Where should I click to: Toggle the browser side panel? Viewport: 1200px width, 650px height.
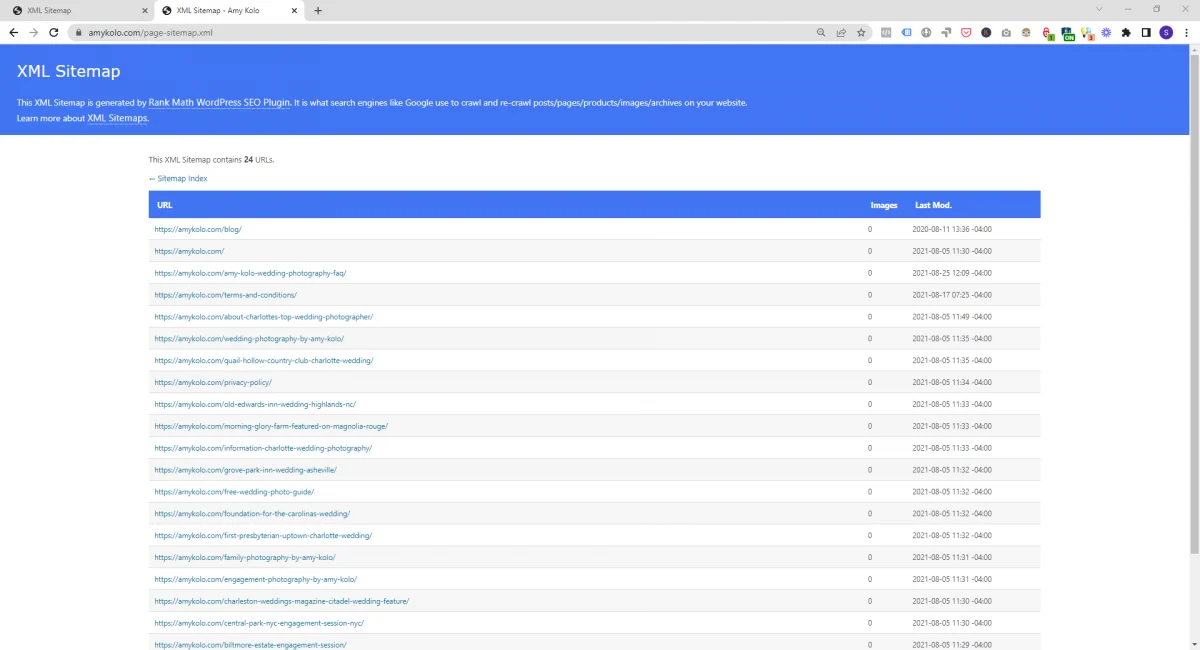[x=1146, y=32]
